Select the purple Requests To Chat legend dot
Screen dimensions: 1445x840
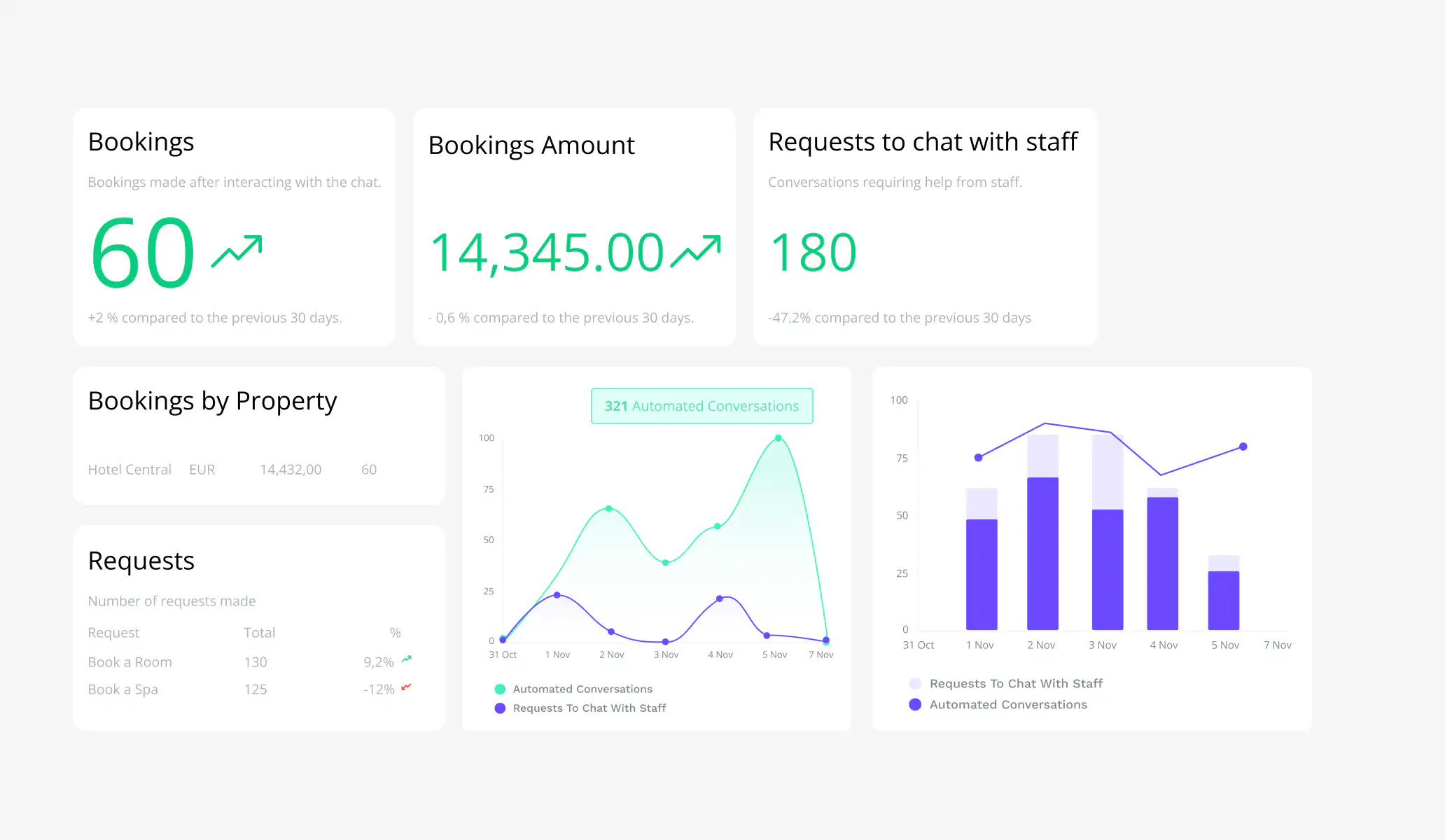[x=499, y=708]
